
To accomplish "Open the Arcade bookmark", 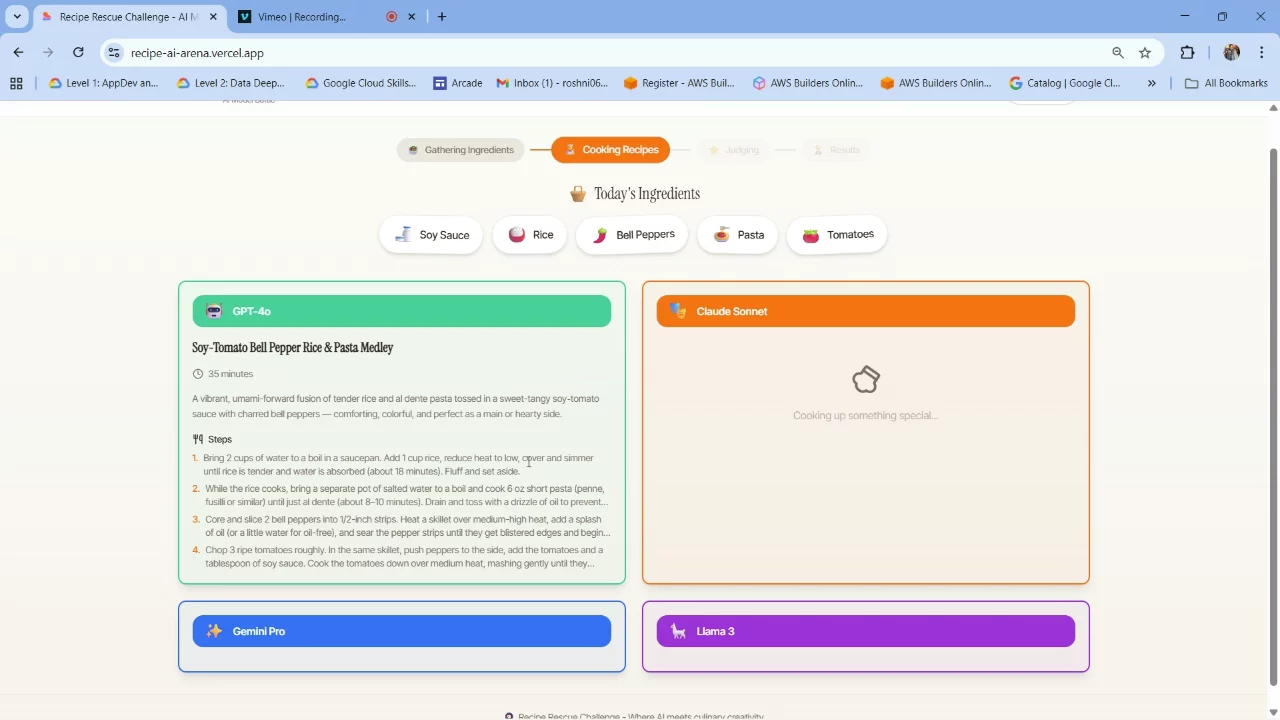I will [x=457, y=83].
